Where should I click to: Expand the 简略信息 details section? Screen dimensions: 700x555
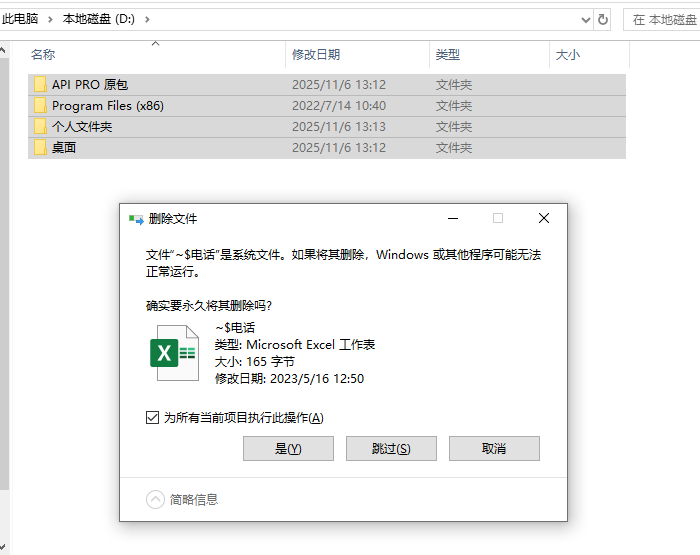pyautogui.click(x=156, y=499)
